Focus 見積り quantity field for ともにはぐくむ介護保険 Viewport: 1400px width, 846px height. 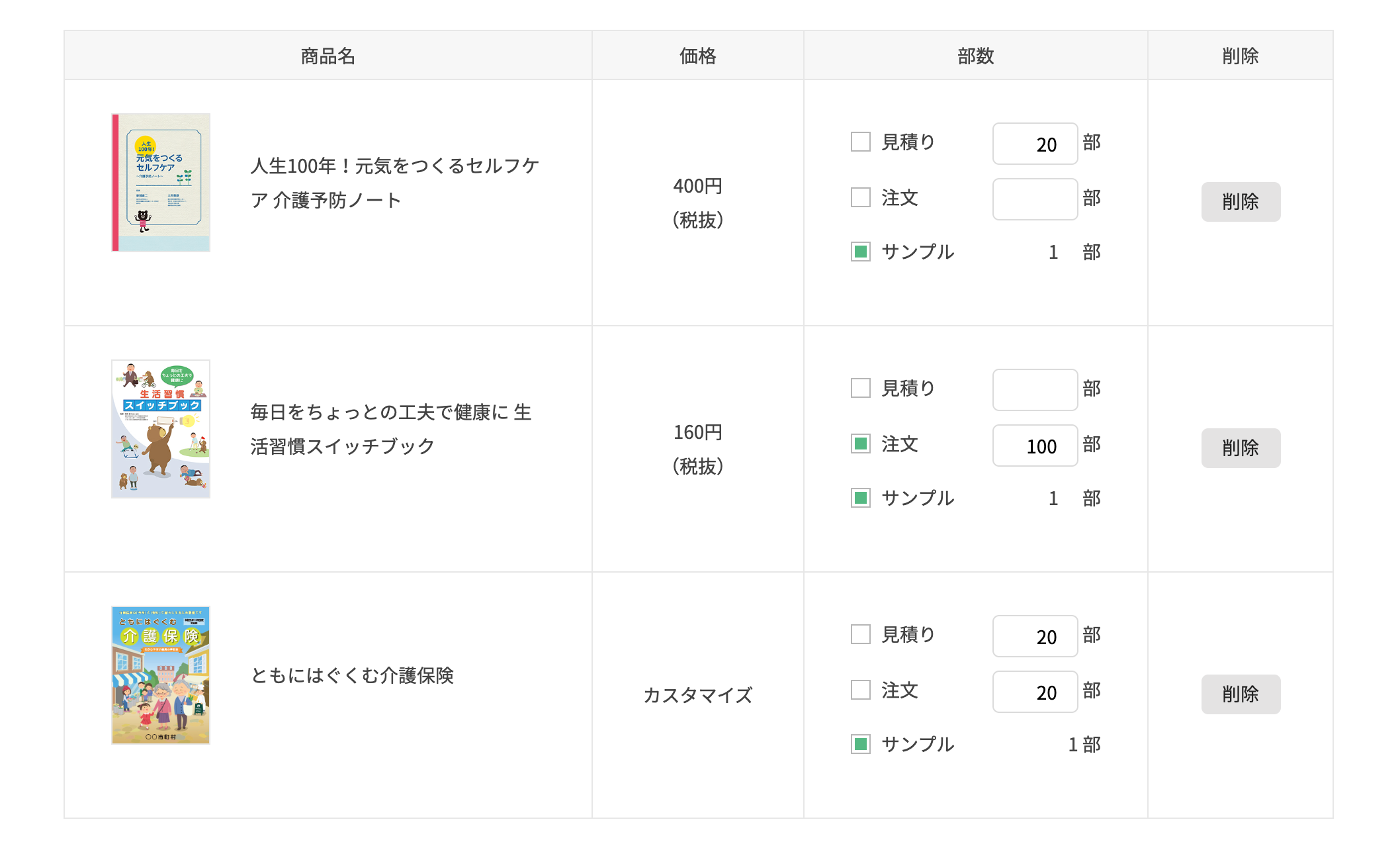[x=1035, y=636]
